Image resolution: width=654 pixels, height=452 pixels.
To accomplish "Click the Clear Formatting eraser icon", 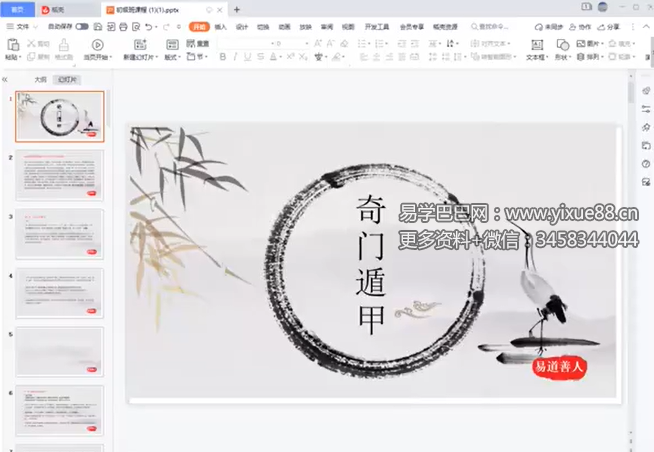I will pyautogui.click(x=345, y=43).
